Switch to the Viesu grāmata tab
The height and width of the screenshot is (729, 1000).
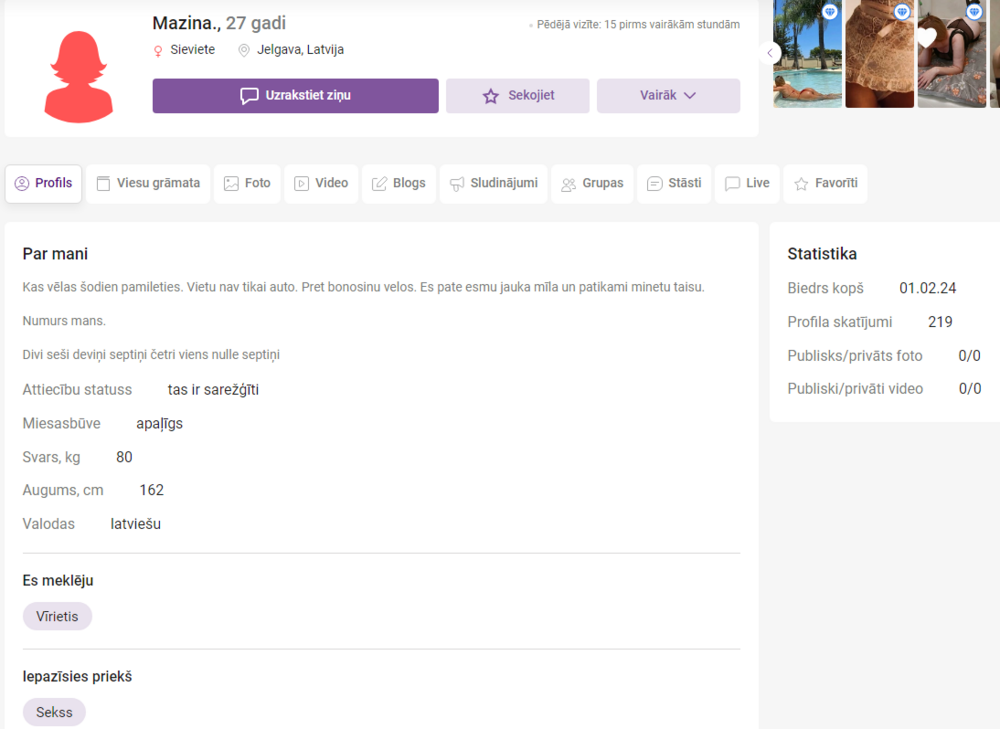coord(148,184)
